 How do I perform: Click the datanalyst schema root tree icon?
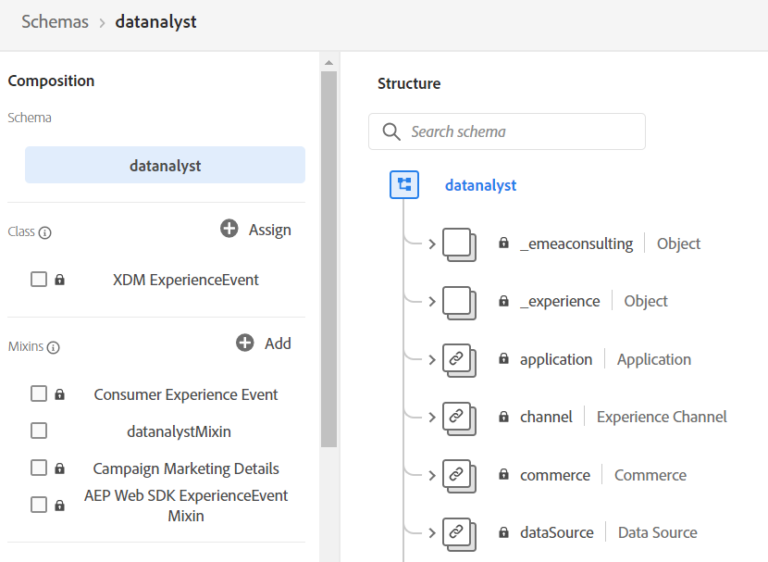[404, 185]
